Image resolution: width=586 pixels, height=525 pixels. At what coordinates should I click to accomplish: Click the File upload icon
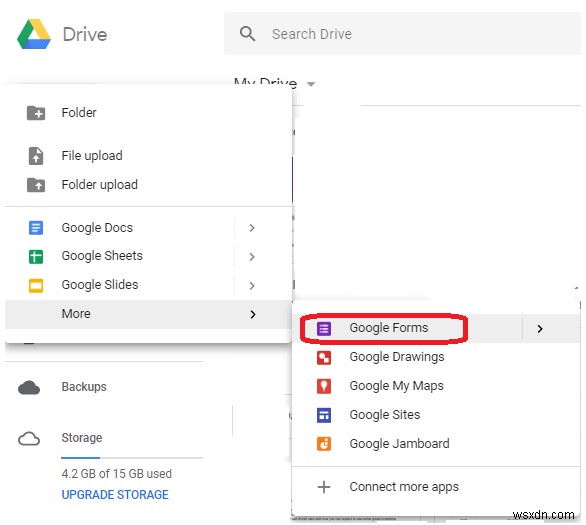click(x=36, y=156)
